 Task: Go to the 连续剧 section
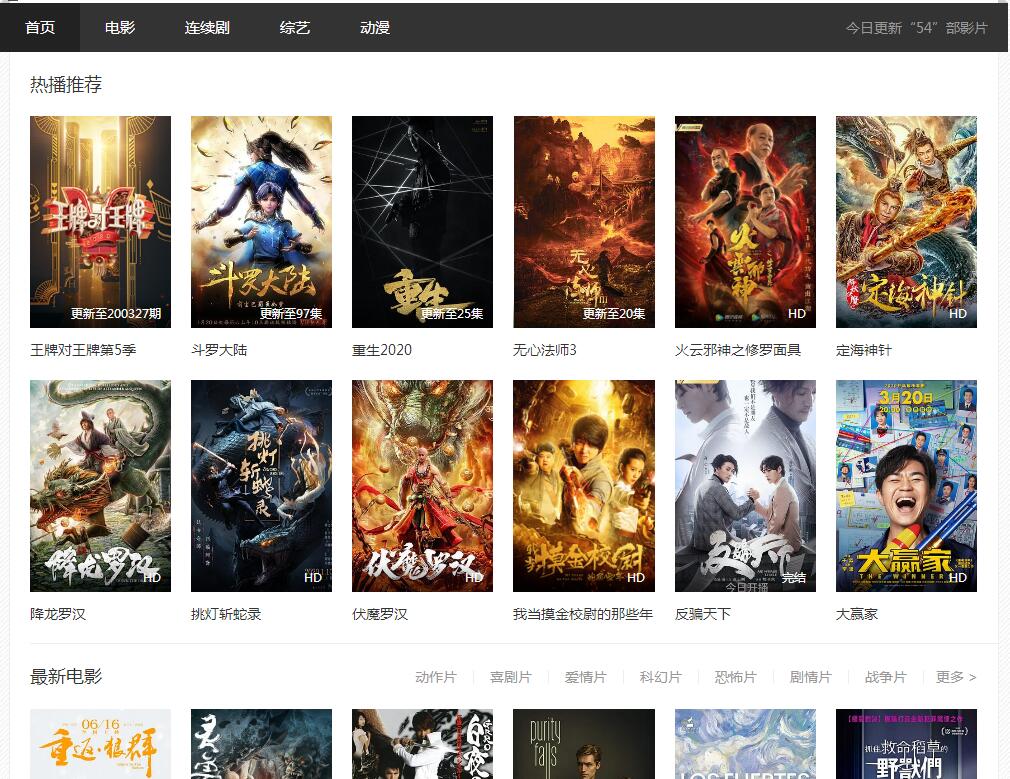(207, 27)
